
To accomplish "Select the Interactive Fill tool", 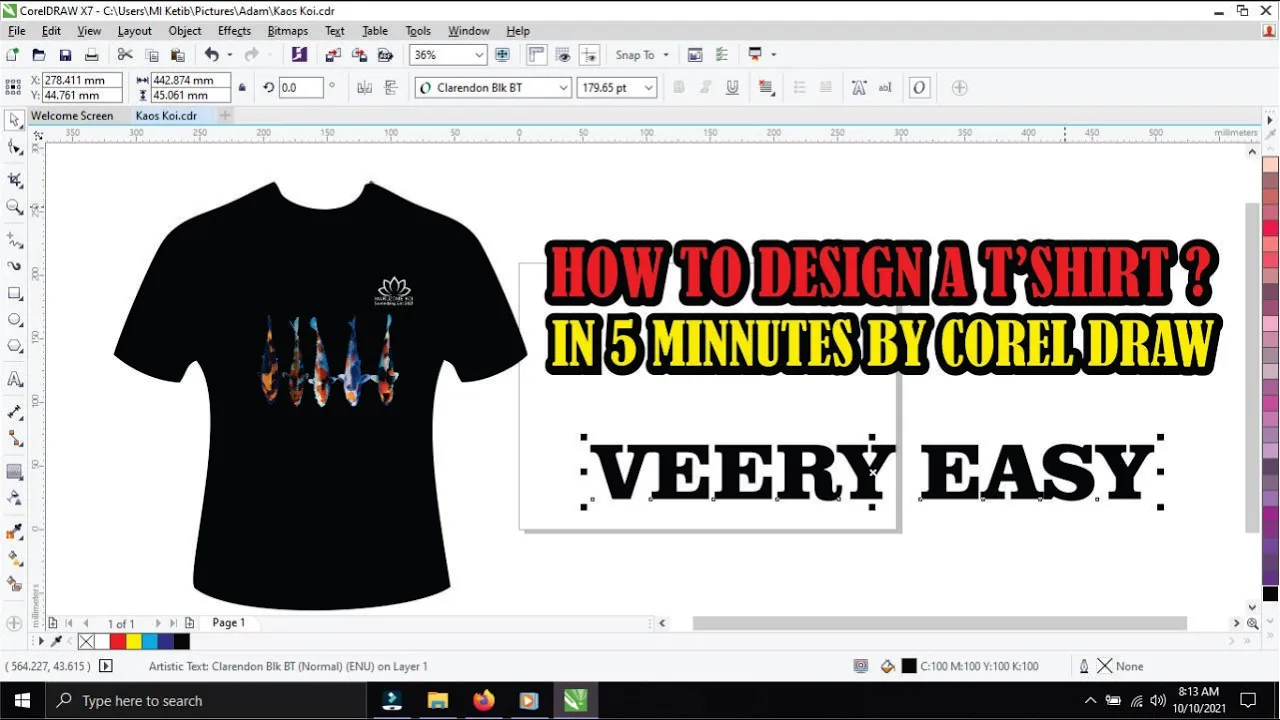I will pos(15,557).
